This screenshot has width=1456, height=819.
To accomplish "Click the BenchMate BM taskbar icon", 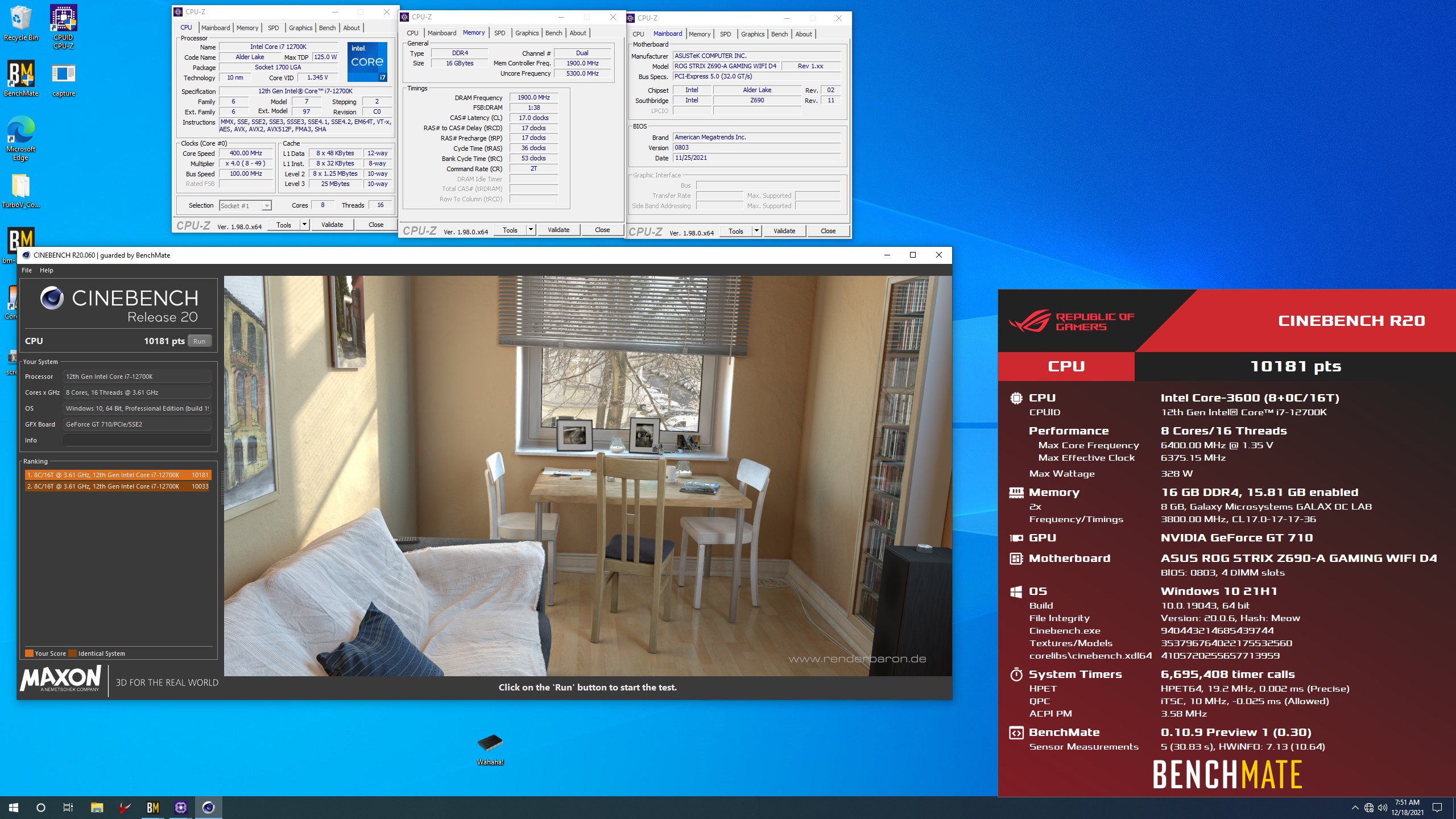I will 152,807.
